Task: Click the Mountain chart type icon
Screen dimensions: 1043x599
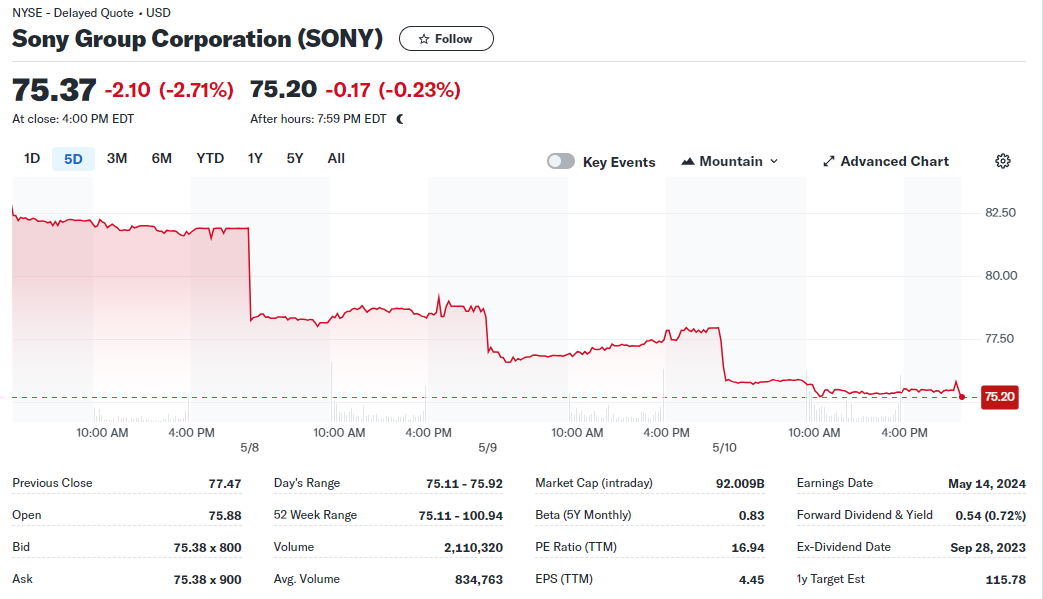Action: tap(688, 162)
